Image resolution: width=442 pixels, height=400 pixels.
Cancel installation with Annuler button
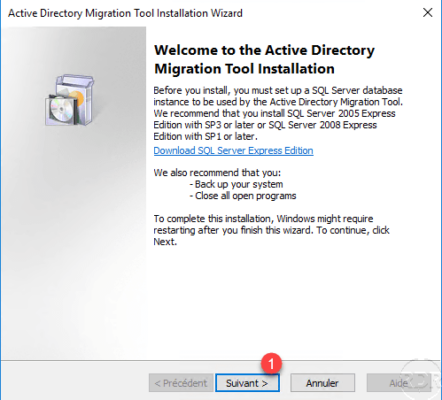coord(322,383)
